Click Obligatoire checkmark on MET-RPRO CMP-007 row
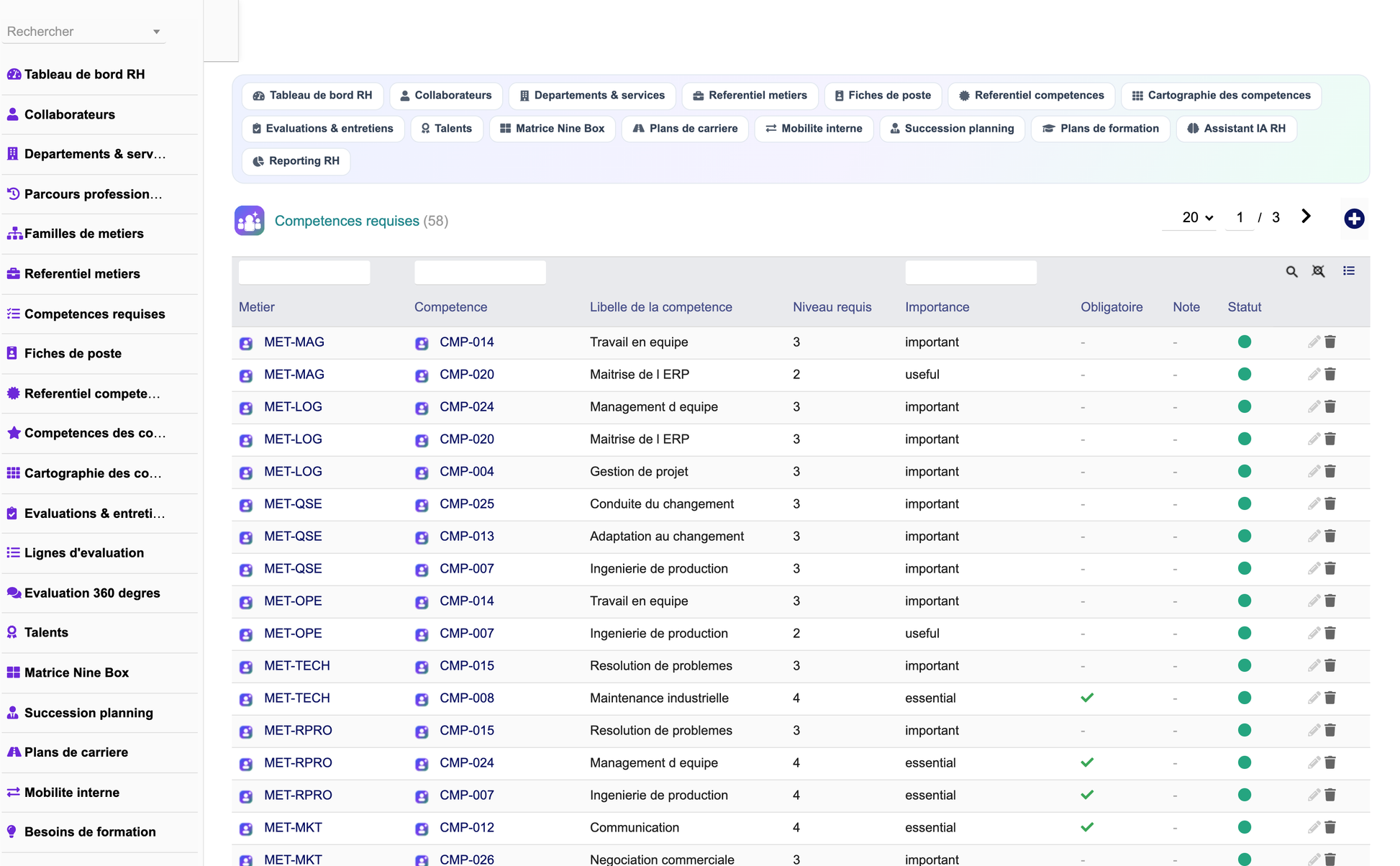This screenshot has height=866, width=1400. click(1087, 795)
